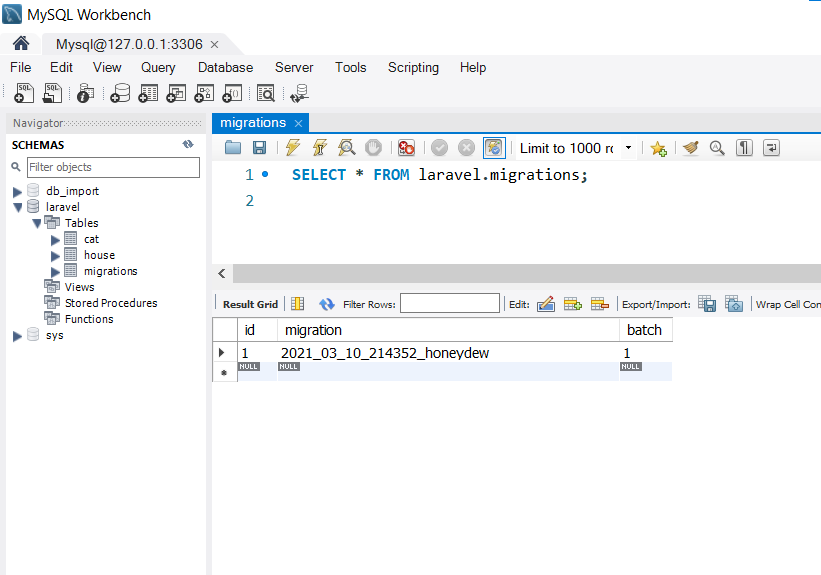
Task: Create a new table icon
Action: (148, 93)
